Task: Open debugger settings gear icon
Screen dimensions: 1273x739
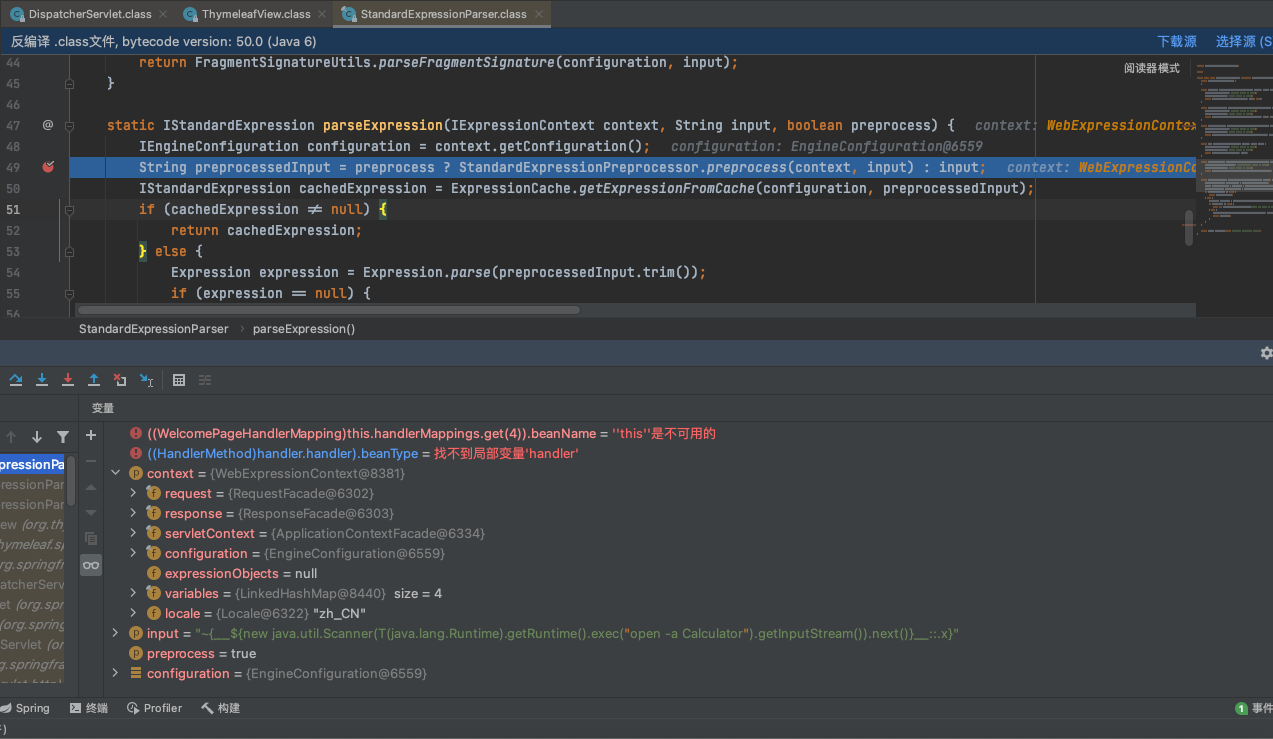Action: point(1266,353)
